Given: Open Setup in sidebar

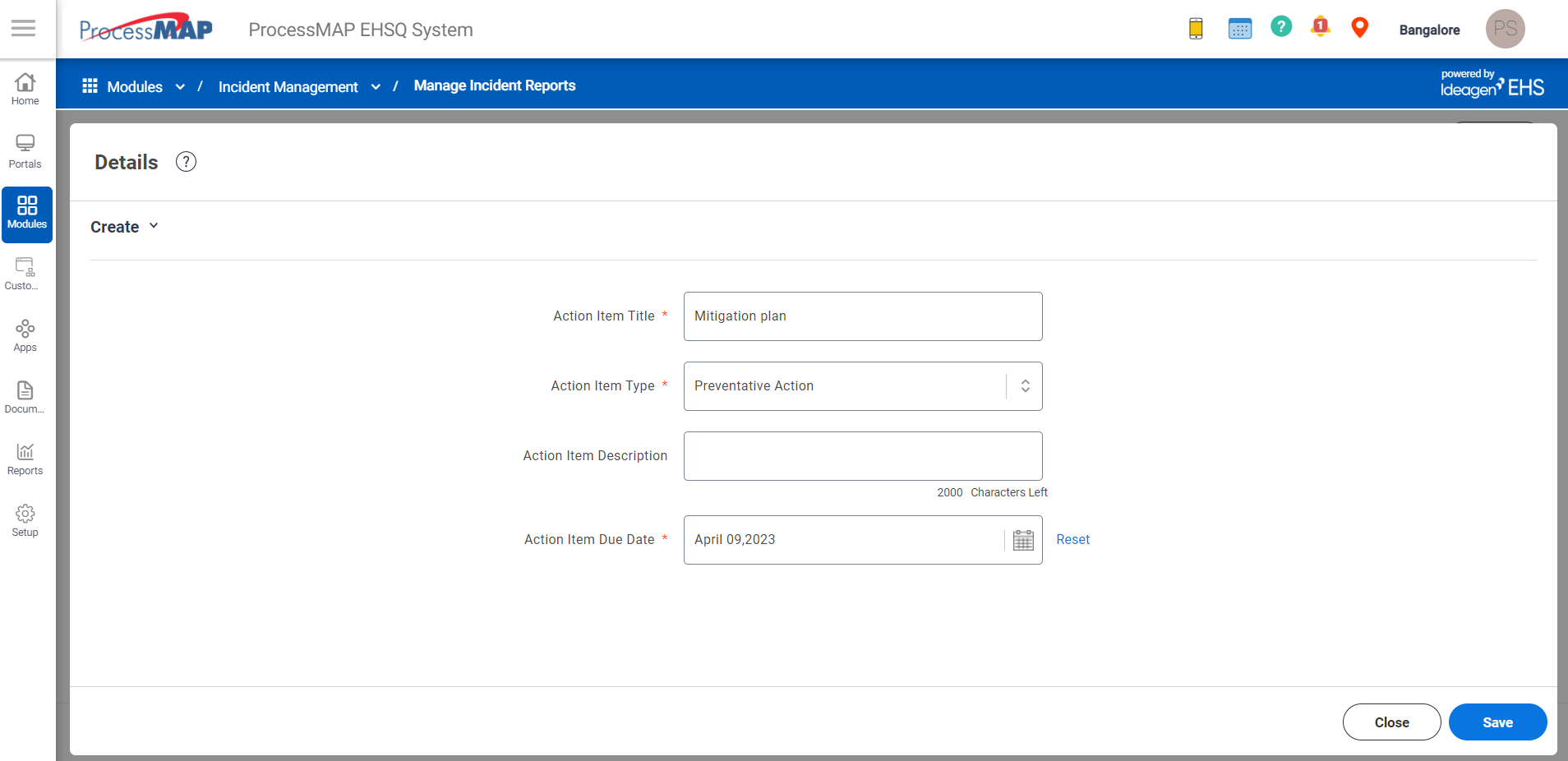Looking at the screenshot, I should (x=25, y=521).
